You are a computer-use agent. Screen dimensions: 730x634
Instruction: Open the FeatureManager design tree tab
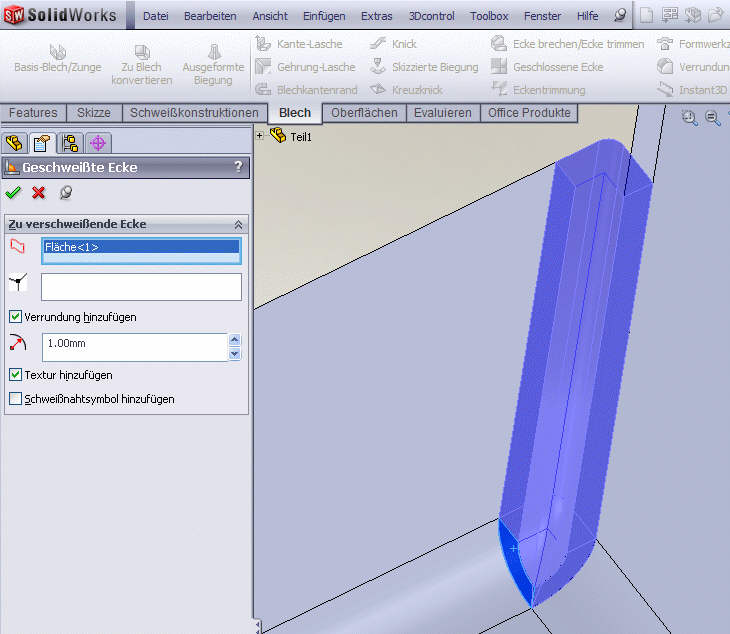pos(15,143)
